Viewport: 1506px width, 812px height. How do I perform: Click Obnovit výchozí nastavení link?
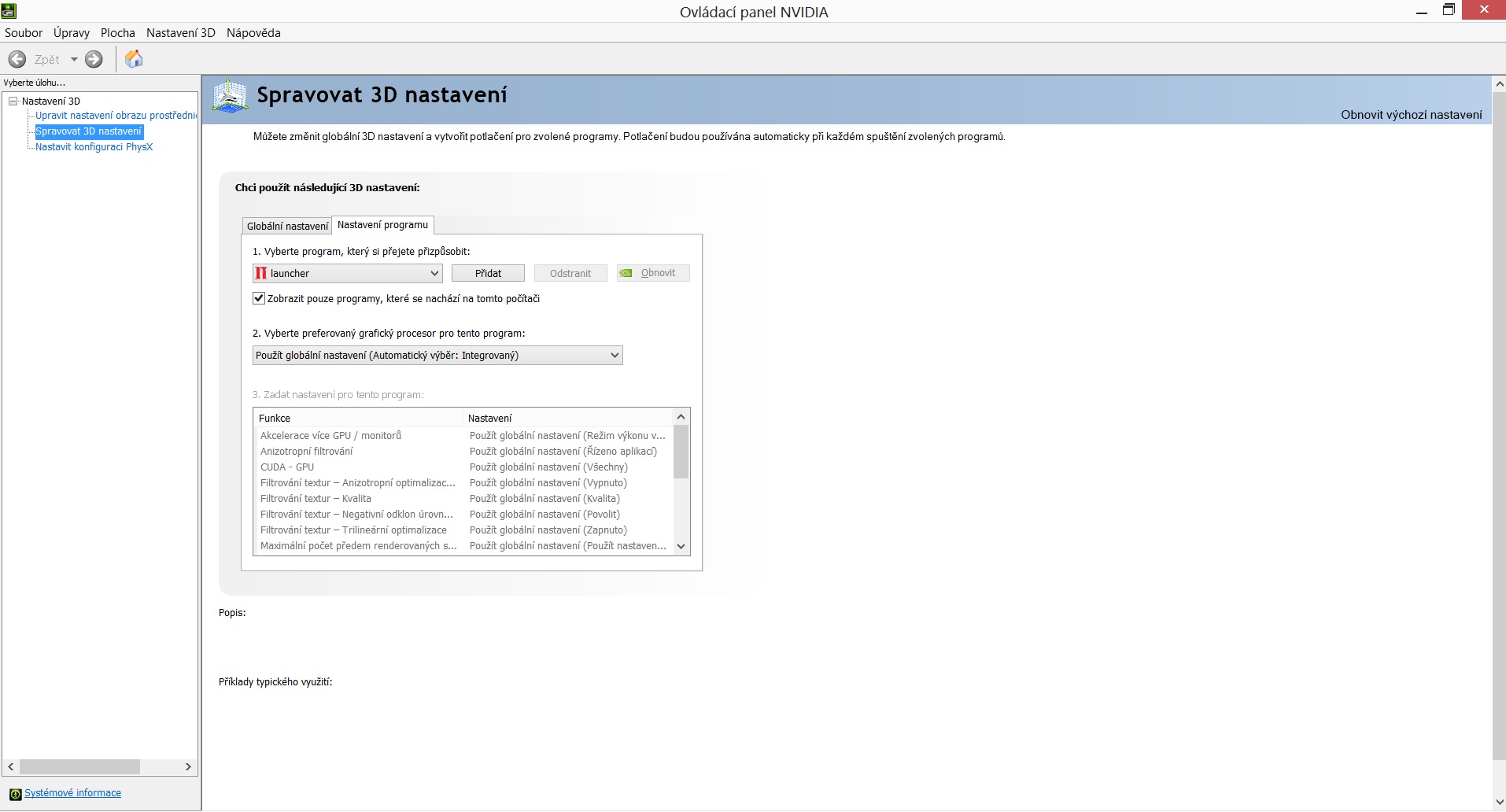[x=1412, y=115]
